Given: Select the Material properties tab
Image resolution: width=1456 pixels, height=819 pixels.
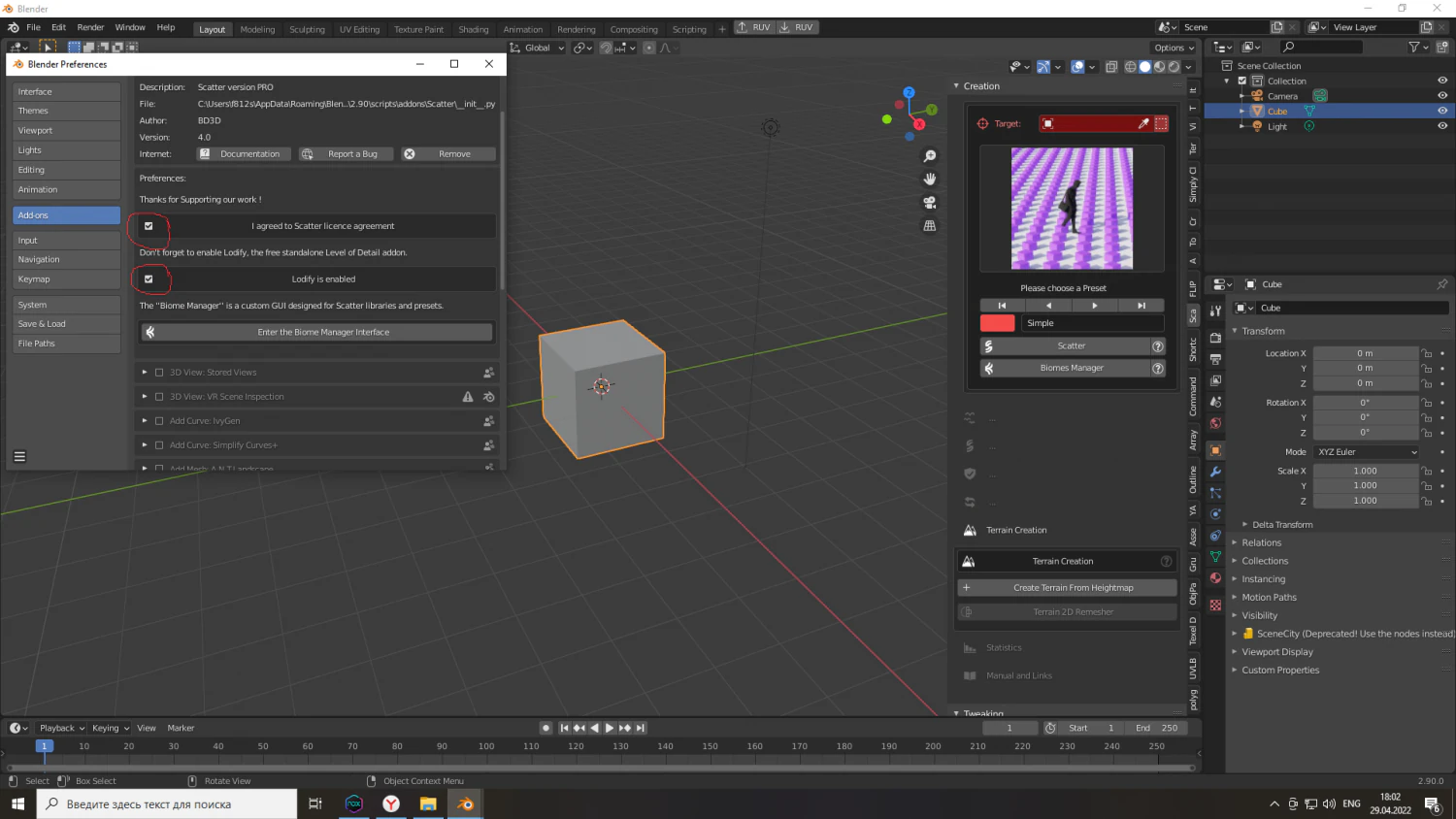Looking at the screenshot, I should [1214, 578].
